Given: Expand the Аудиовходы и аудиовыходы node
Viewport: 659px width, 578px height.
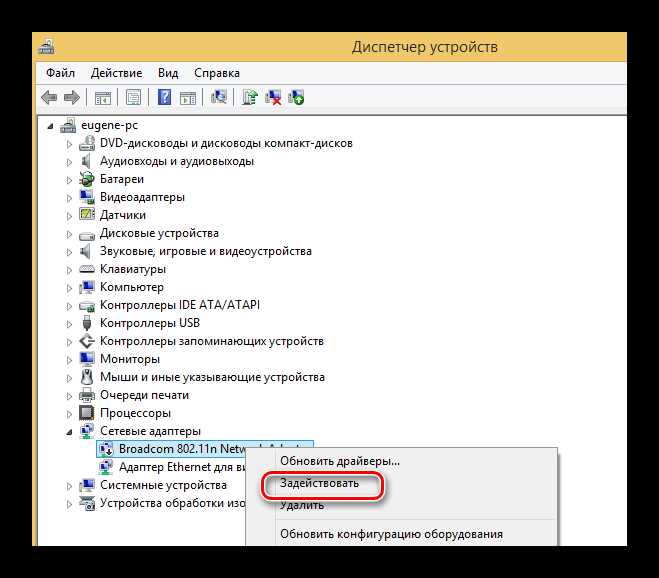Looking at the screenshot, I should (x=69, y=162).
